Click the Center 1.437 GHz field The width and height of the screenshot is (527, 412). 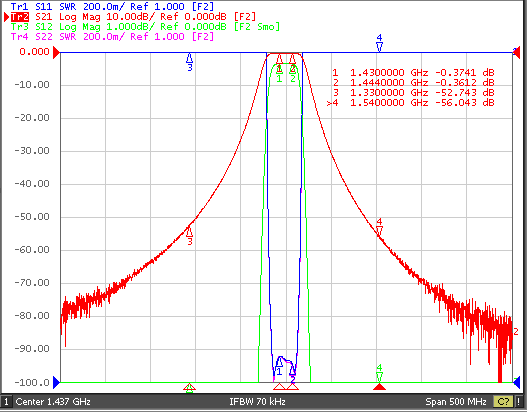click(53, 402)
